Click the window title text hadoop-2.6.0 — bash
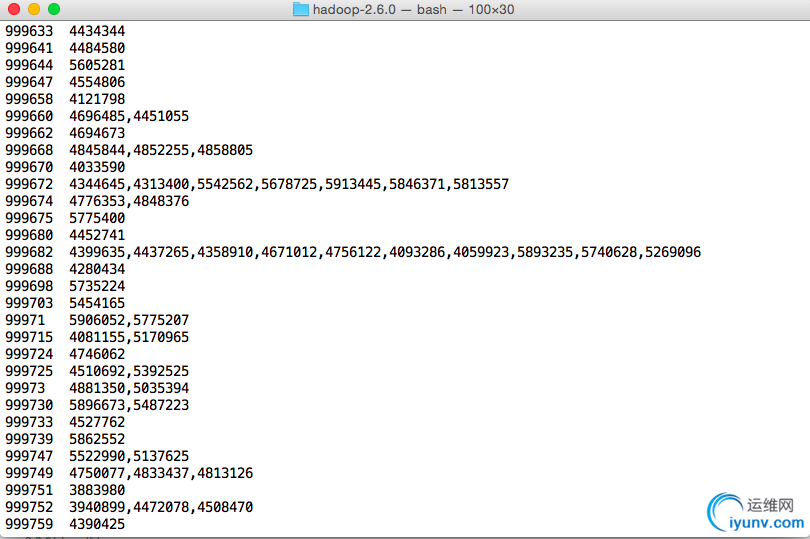 [x=380, y=9]
